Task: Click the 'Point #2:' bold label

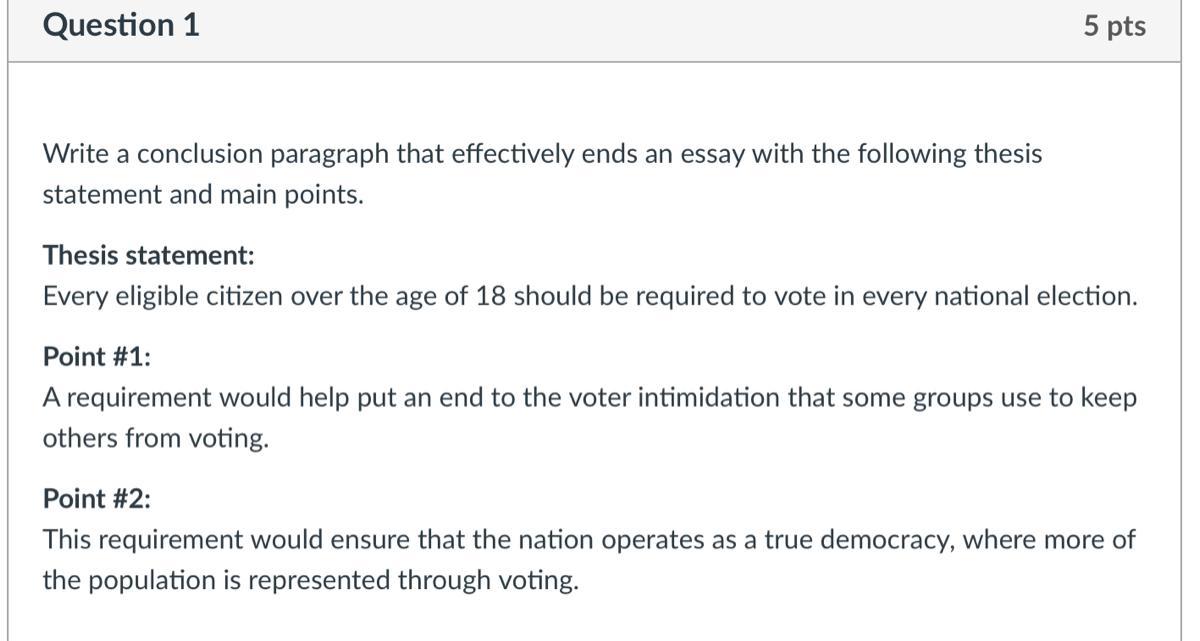Action: point(97,499)
